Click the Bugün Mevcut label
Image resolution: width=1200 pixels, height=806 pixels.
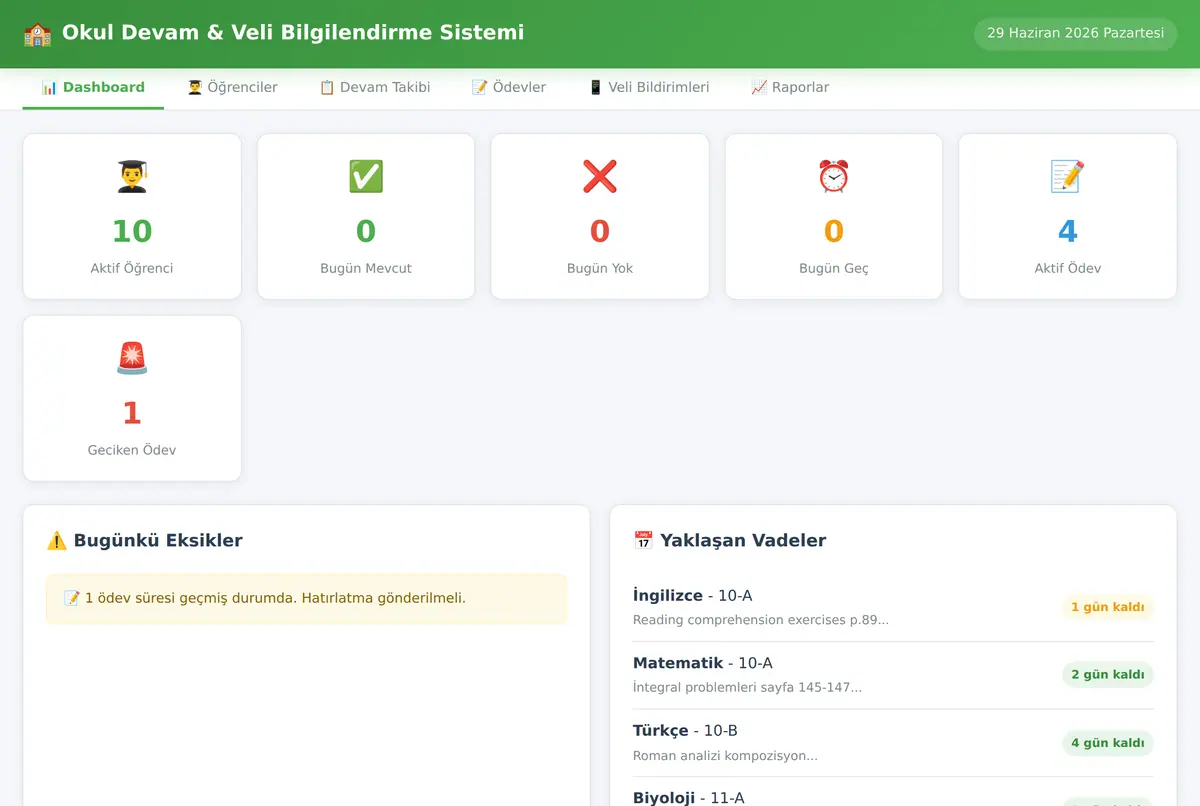tap(366, 268)
